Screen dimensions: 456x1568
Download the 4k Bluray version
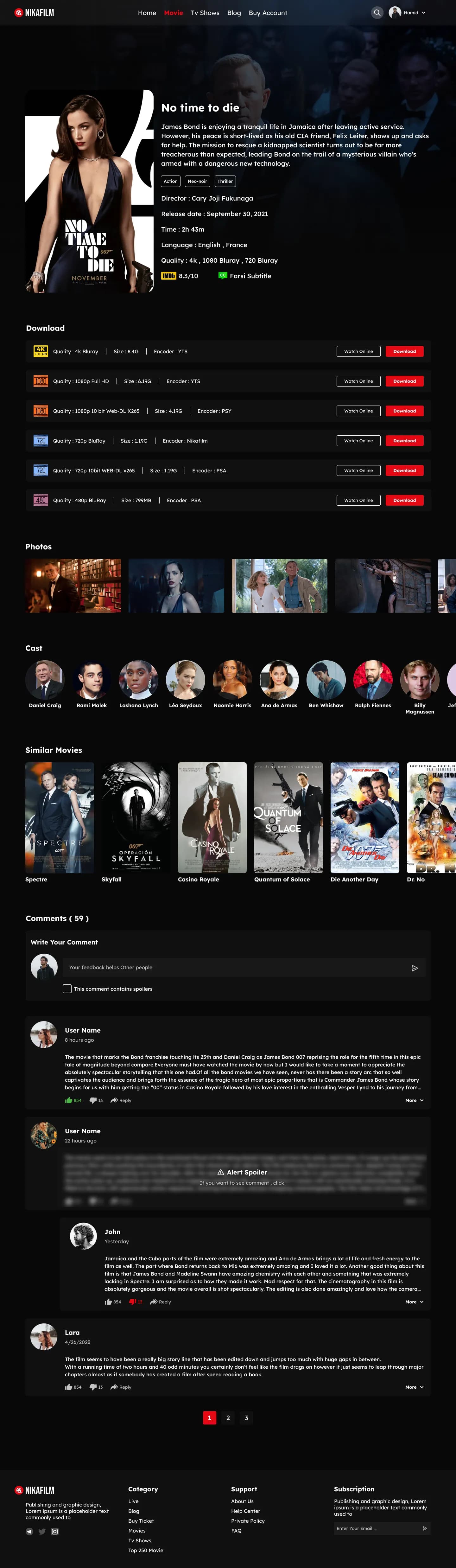[404, 351]
